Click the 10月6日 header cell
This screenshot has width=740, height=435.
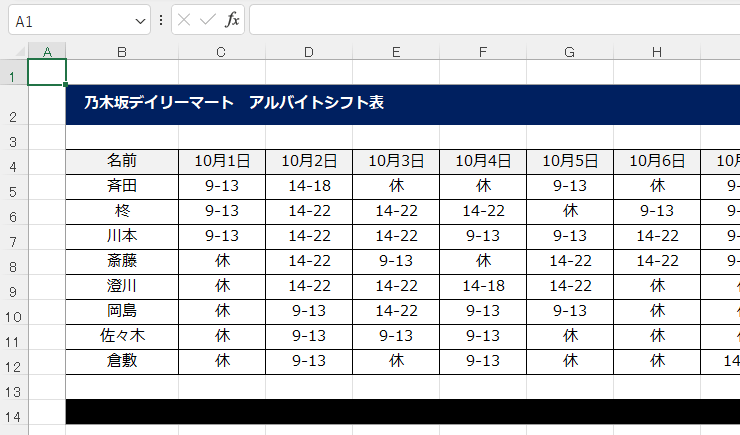tap(657, 162)
